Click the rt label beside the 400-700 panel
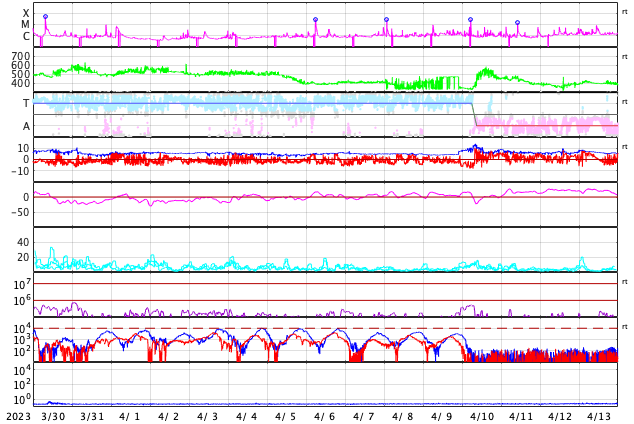Viewport: 634px width, 424px height. coord(624,57)
